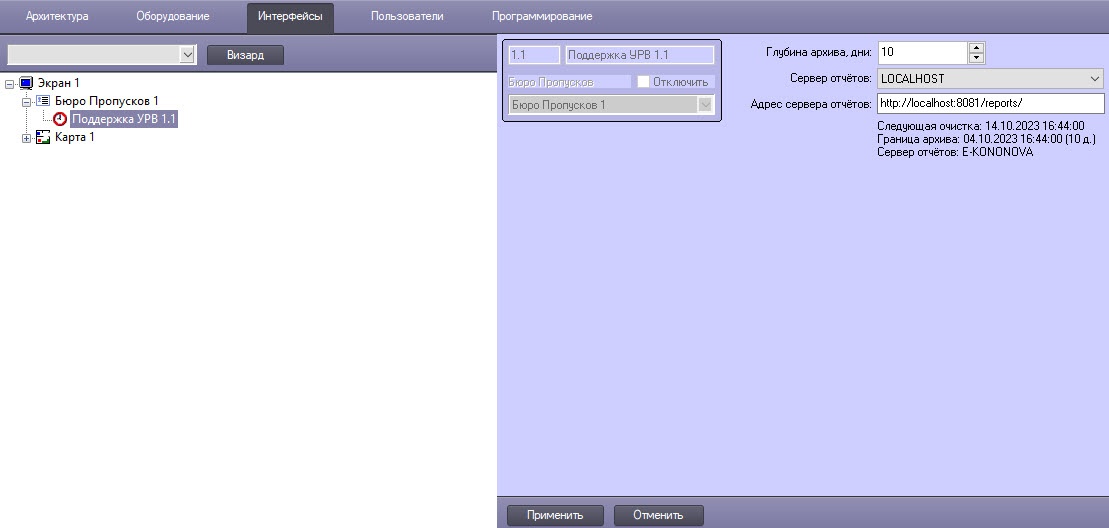Click the Адрес сервера отчётов URL field
The image size is (1109, 528).
pyautogui.click(x=989, y=103)
